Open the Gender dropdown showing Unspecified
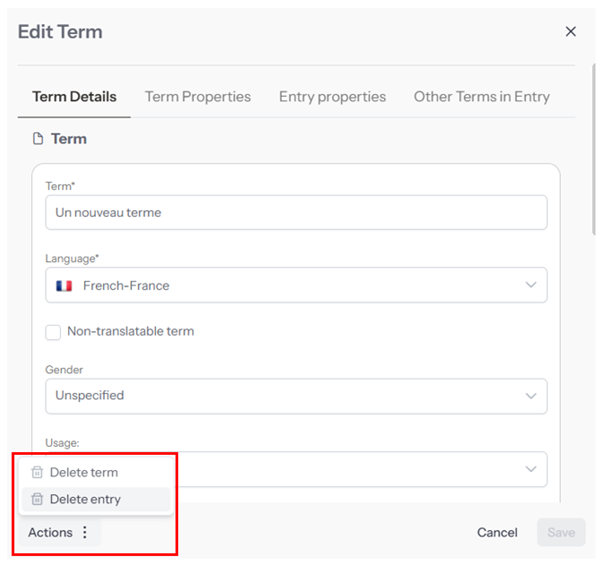The width and height of the screenshot is (600, 573). 296,396
